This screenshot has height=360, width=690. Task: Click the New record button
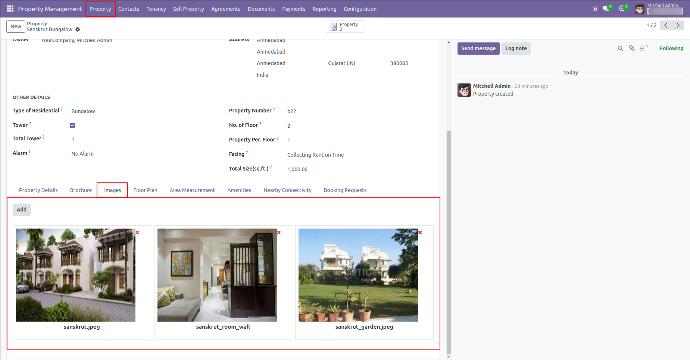click(15, 26)
